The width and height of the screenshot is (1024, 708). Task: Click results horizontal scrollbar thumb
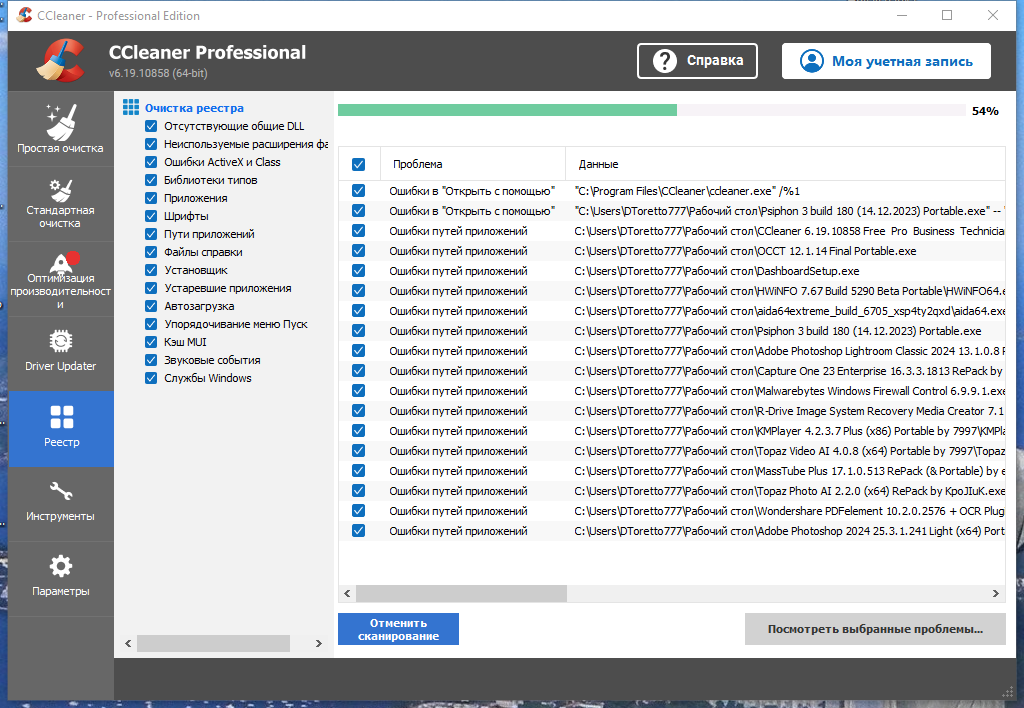461,594
